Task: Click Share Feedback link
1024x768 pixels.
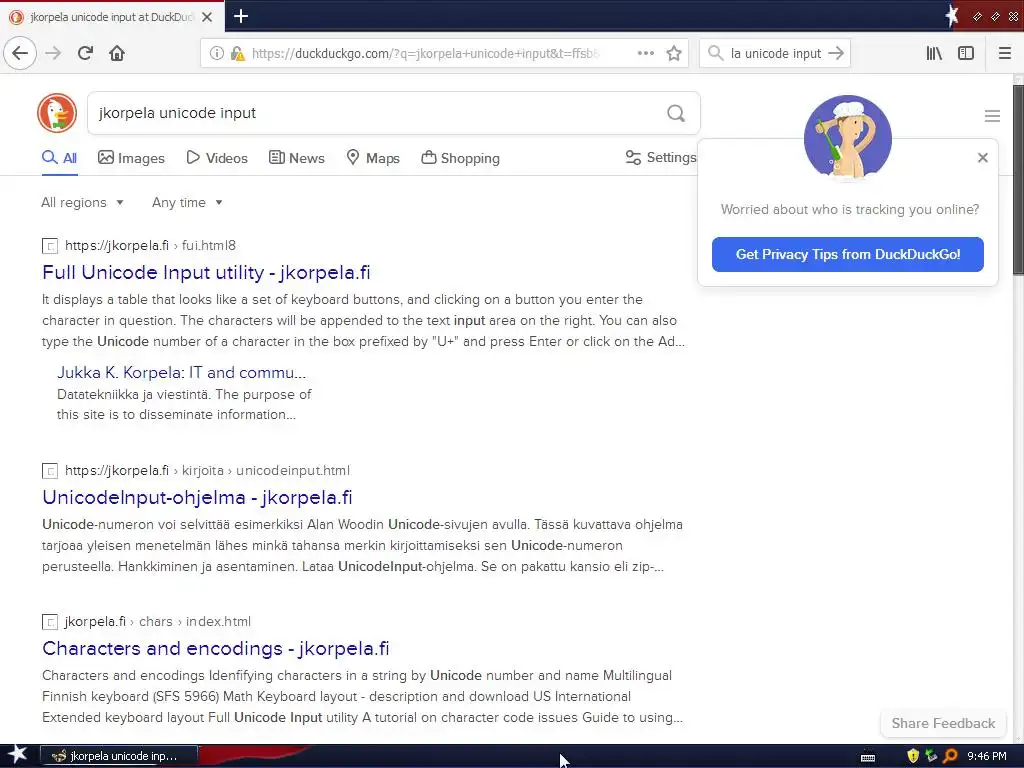Action: 943,723
